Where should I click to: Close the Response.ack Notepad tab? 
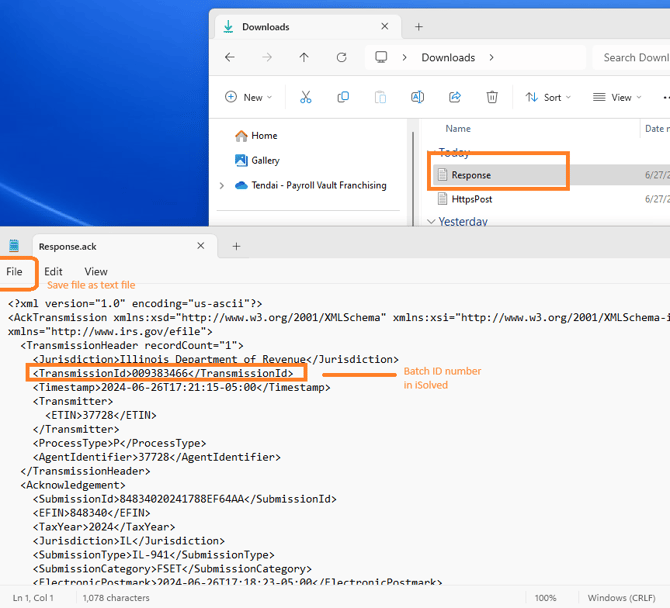point(200,246)
